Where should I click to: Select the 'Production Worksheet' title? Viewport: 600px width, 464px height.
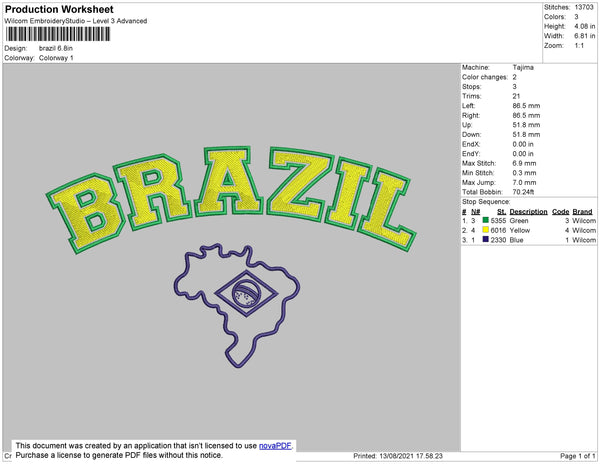click(59, 10)
